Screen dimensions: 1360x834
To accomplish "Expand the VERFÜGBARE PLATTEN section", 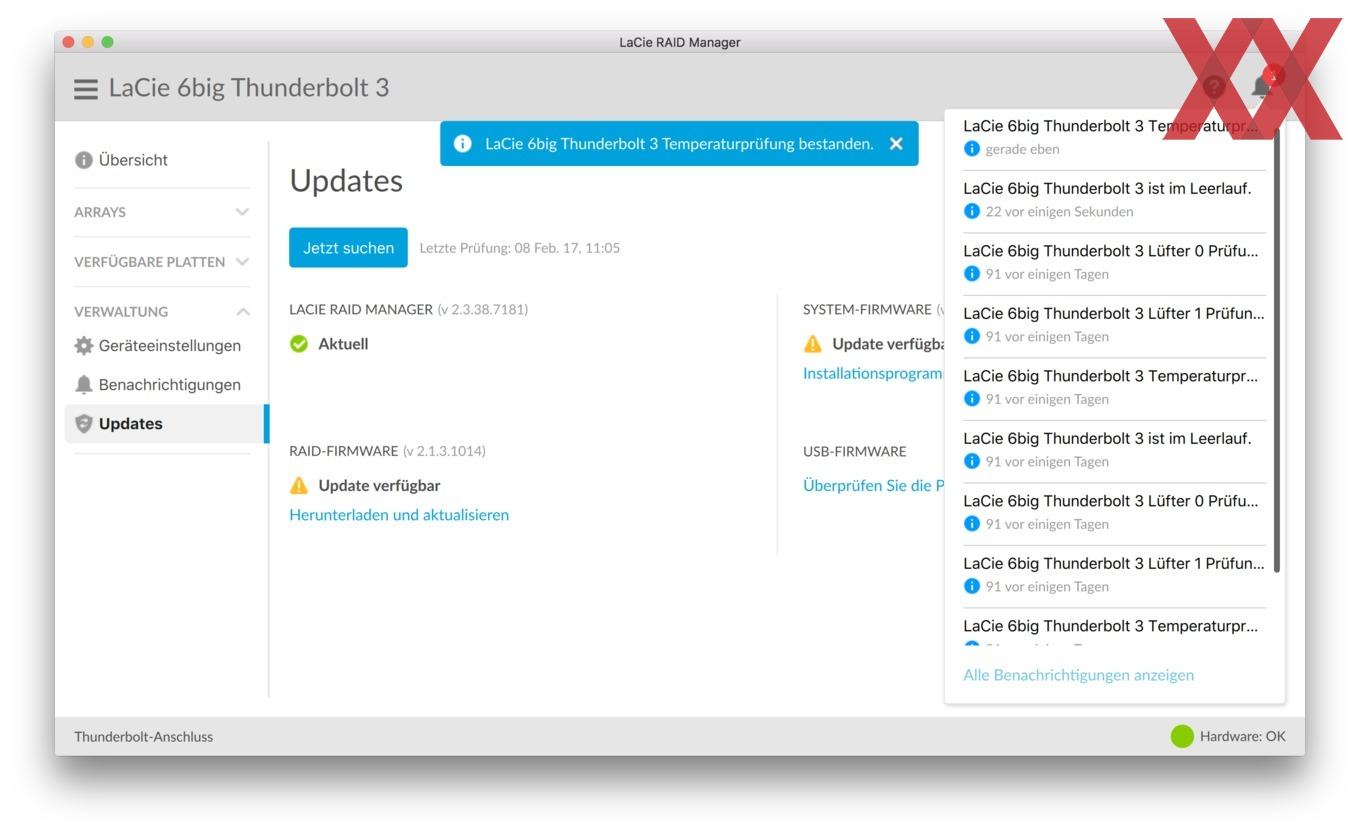I will (162, 262).
